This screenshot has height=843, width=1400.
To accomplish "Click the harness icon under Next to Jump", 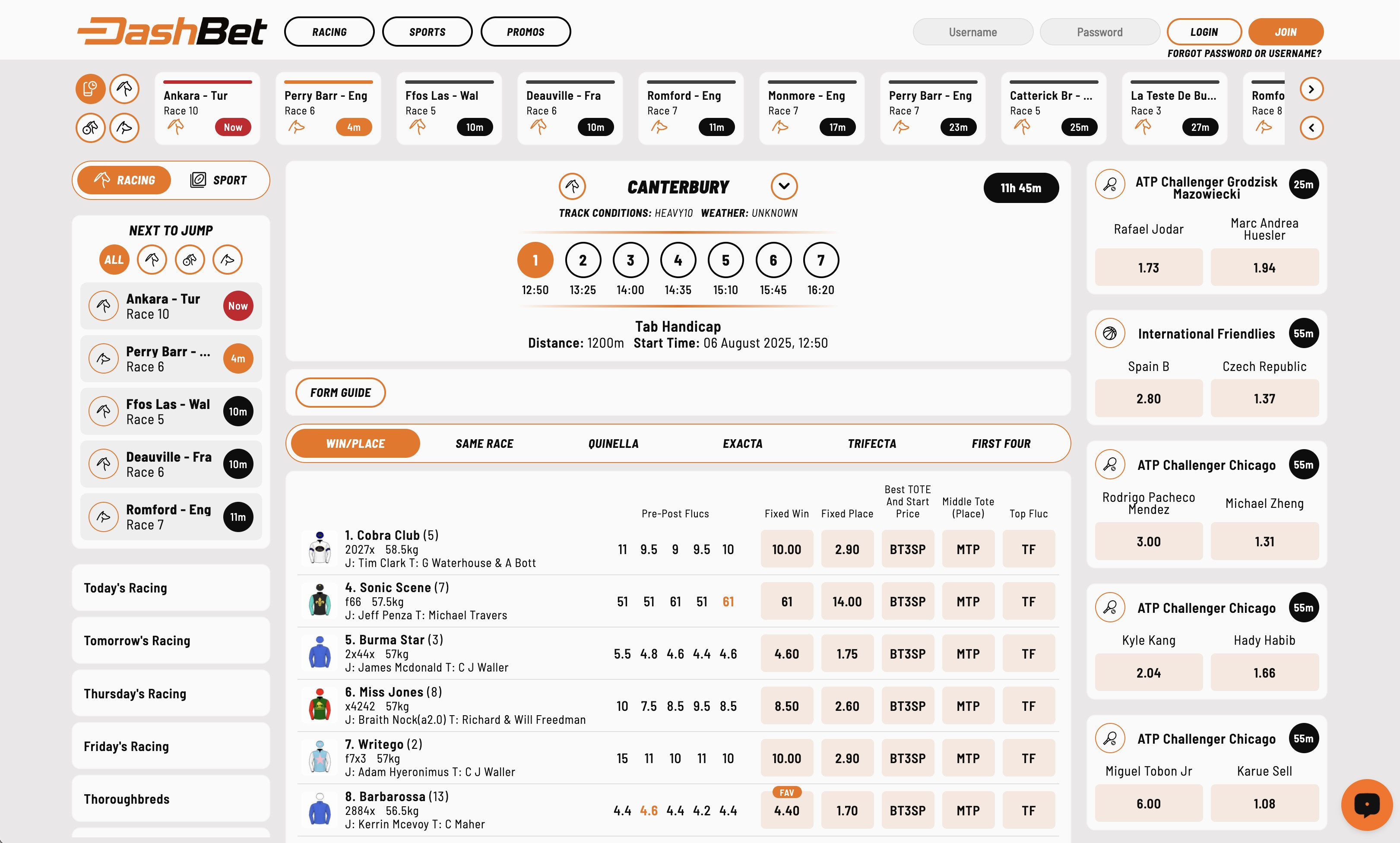I will tap(190, 260).
